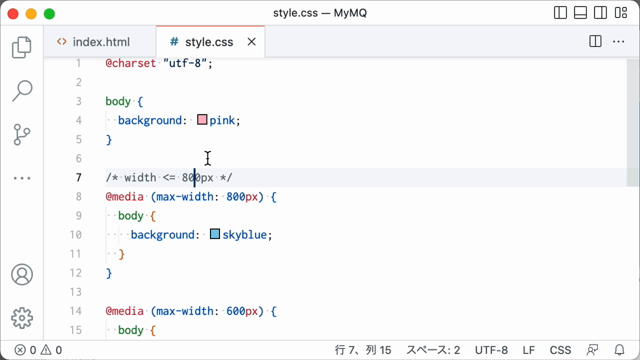This screenshot has width=640, height=360.
Task: Open Source Control view
Action: click(22, 134)
